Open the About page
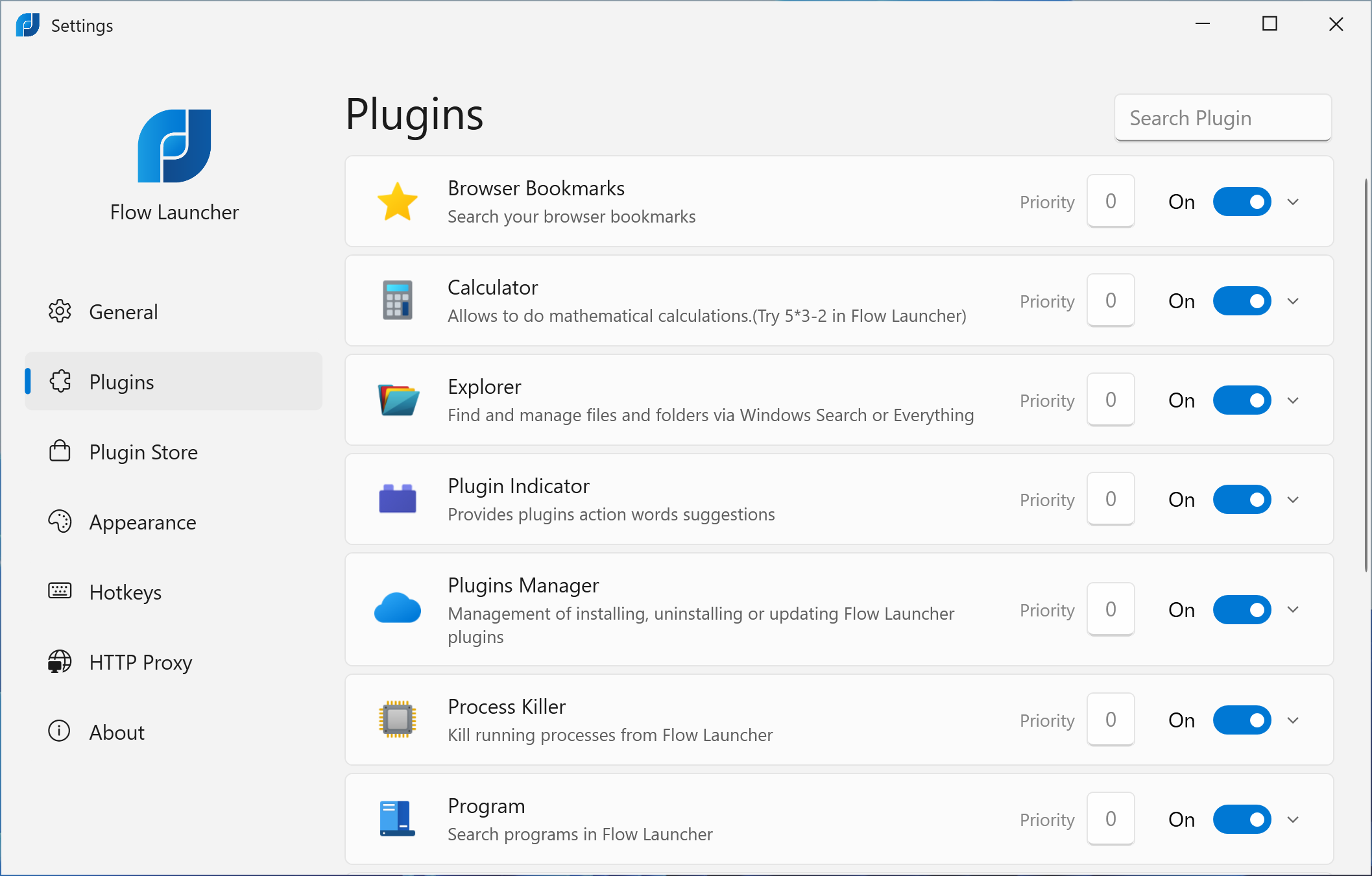The height and width of the screenshot is (876, 1372). 174,732
